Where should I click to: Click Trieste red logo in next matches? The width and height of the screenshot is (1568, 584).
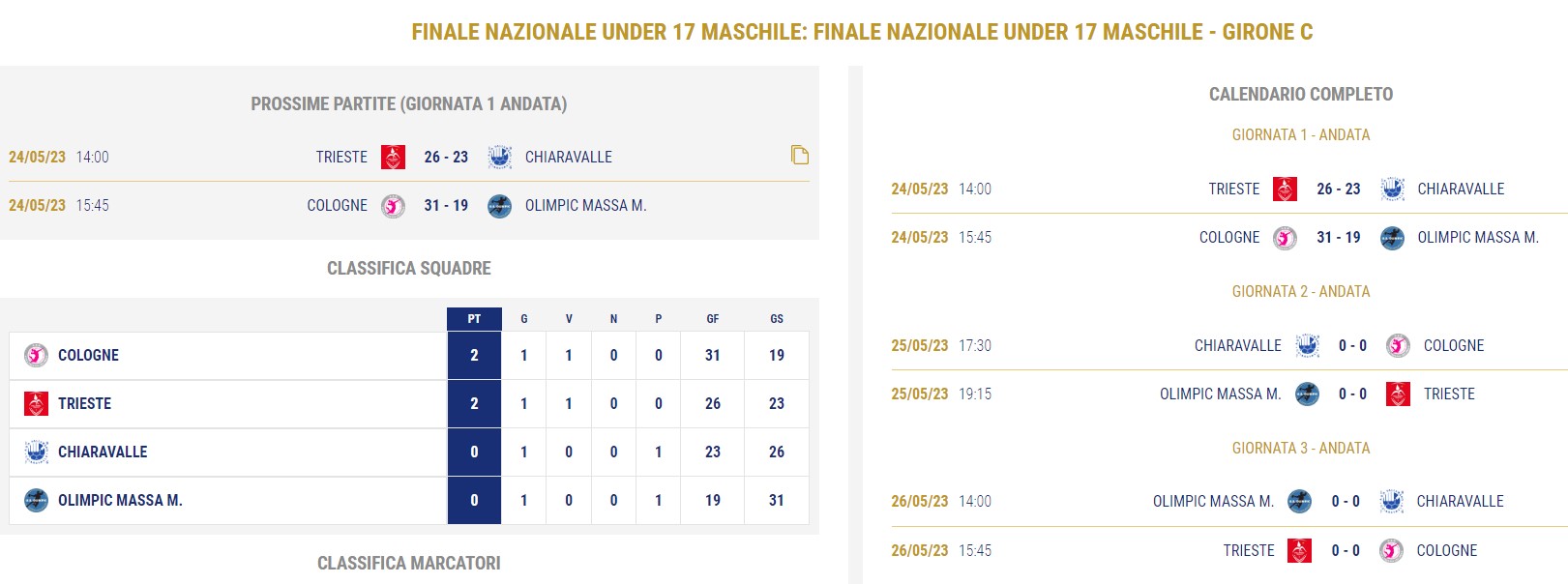coord(393,157)
